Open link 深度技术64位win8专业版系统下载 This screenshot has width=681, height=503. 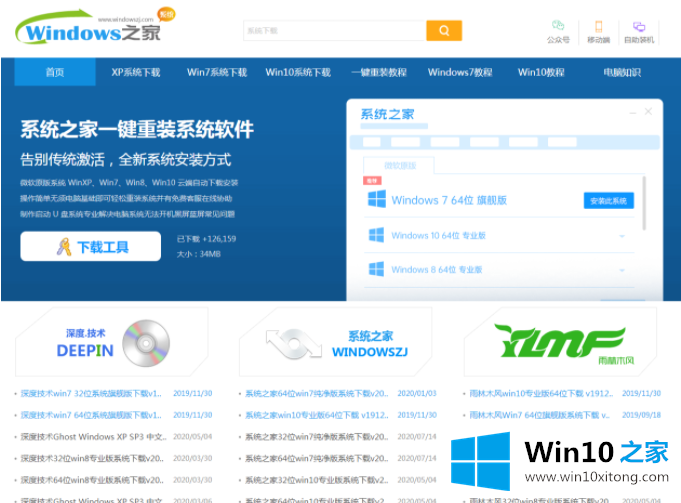92,480
